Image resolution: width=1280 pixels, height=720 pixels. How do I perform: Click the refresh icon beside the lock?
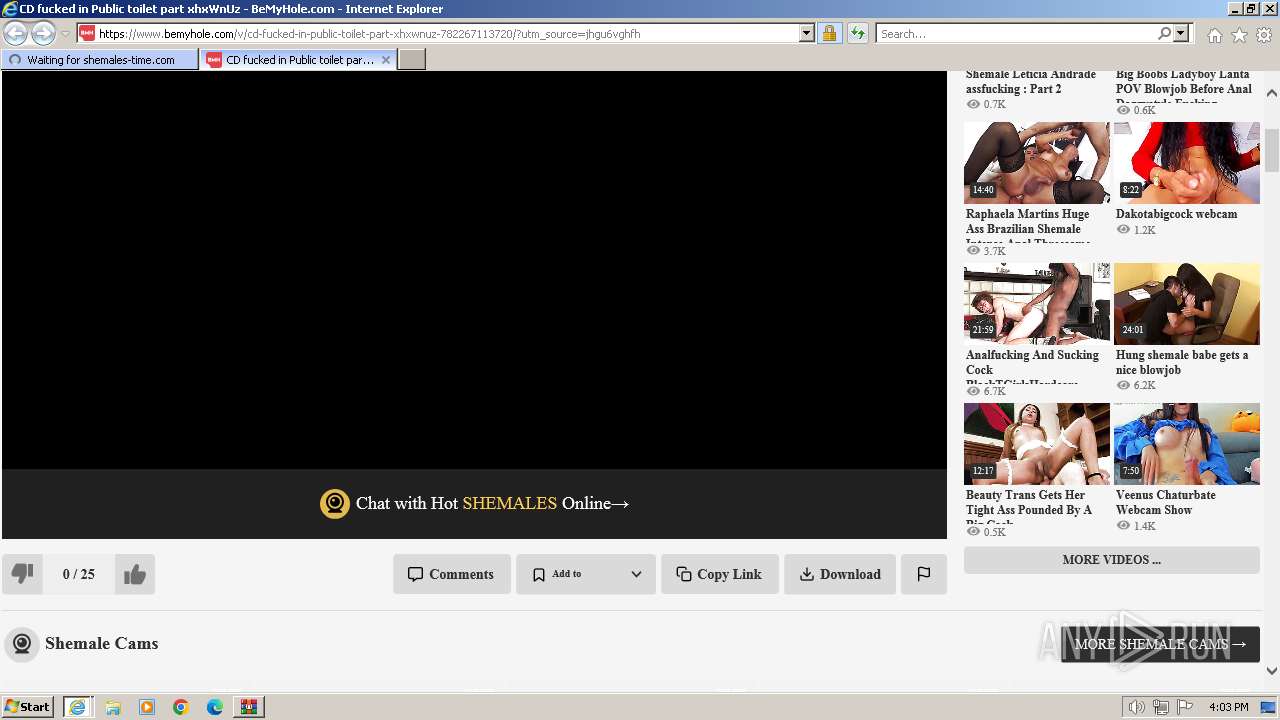point(857,33)
